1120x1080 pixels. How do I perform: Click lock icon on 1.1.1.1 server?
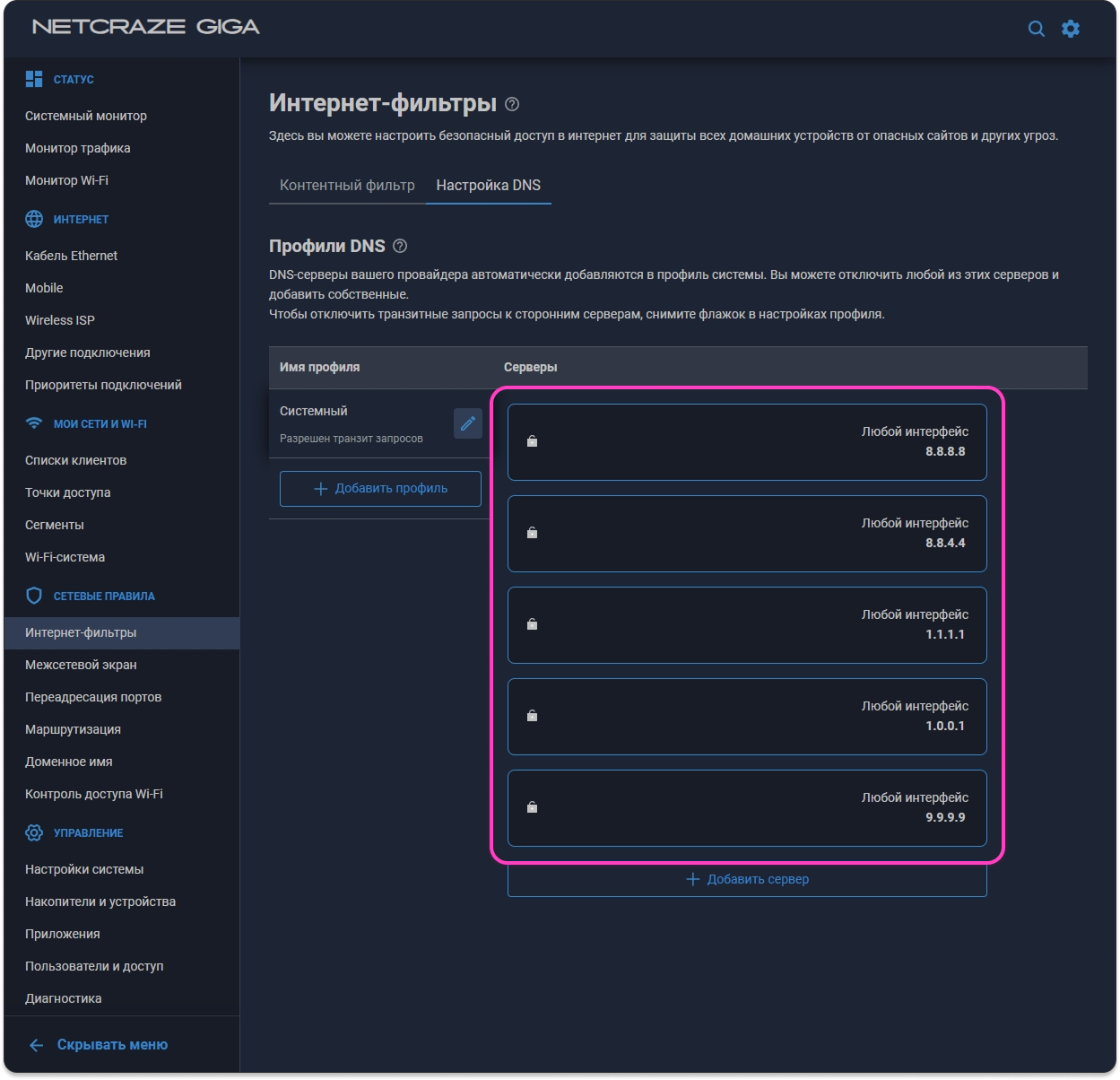[x=532, y=624]
